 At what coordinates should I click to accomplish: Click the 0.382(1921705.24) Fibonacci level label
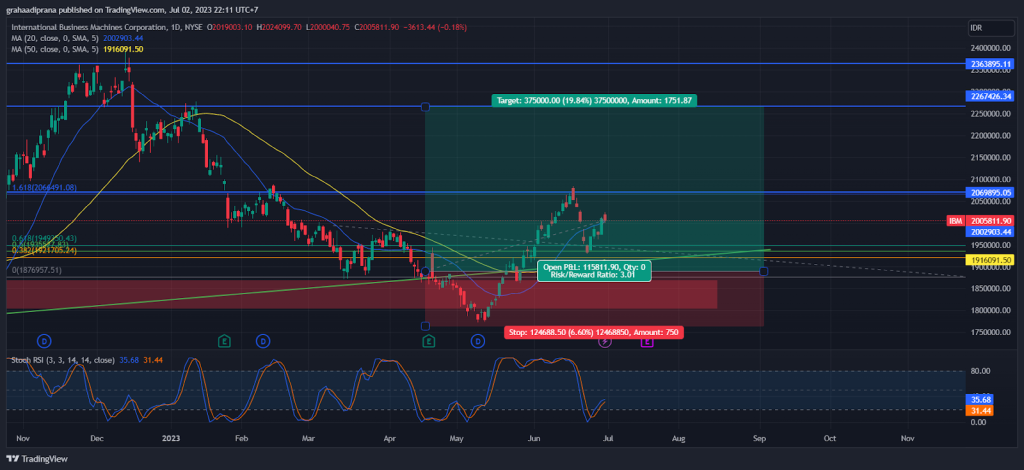click(44, 250)
